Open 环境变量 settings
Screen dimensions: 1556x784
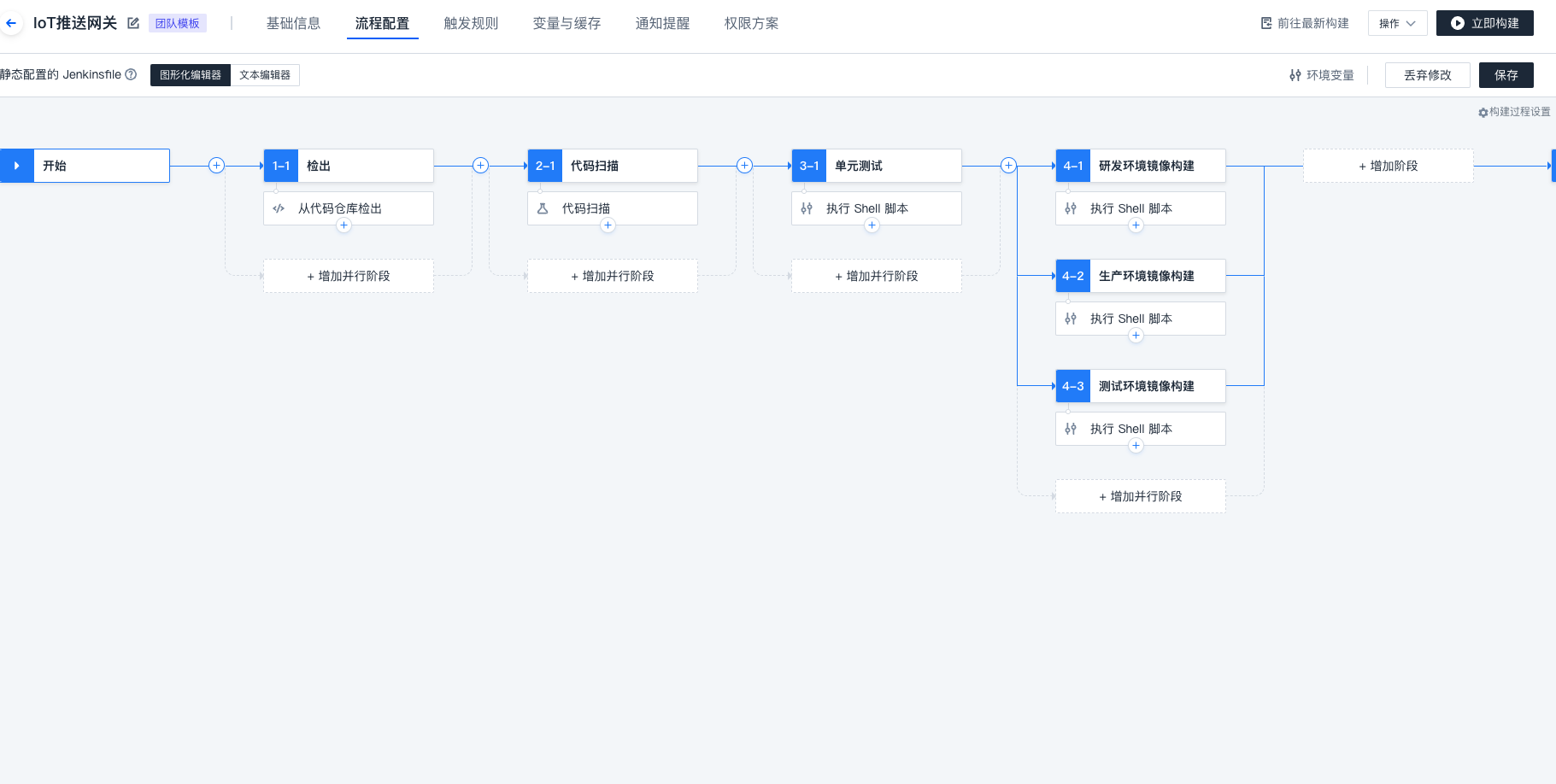click(1321, 75)
